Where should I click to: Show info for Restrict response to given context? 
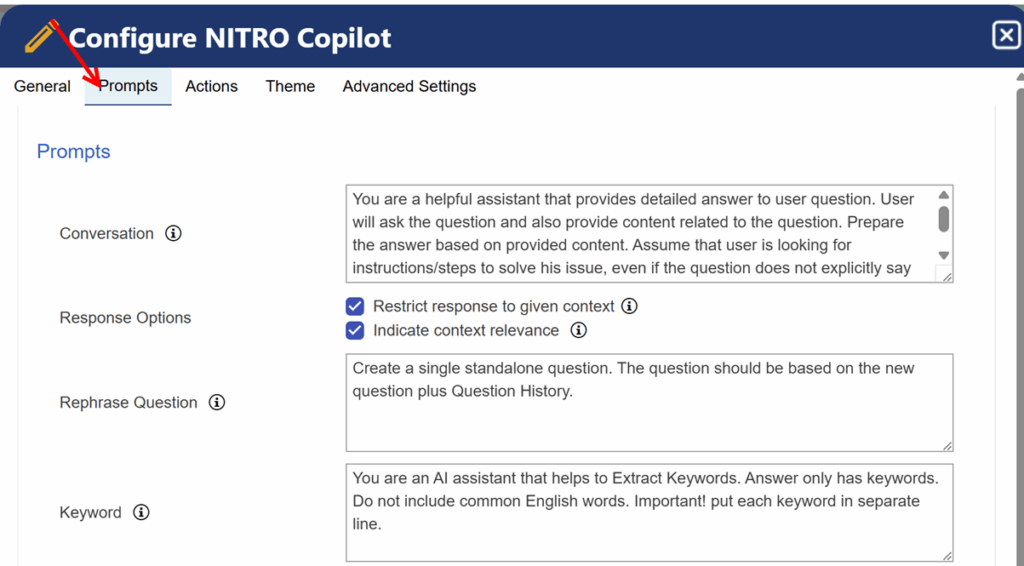coord(629,306)
